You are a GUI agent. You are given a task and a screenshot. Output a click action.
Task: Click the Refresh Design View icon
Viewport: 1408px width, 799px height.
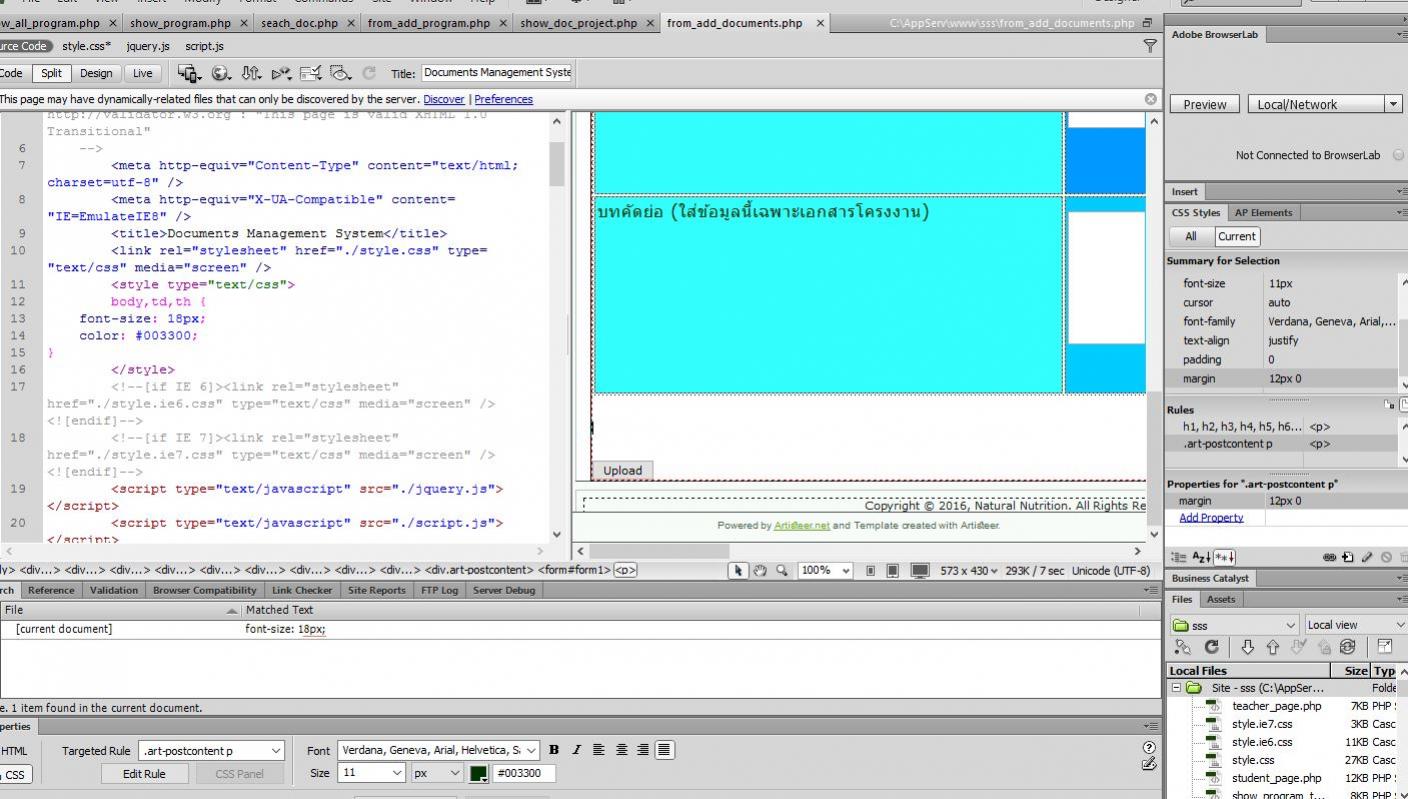369,73
